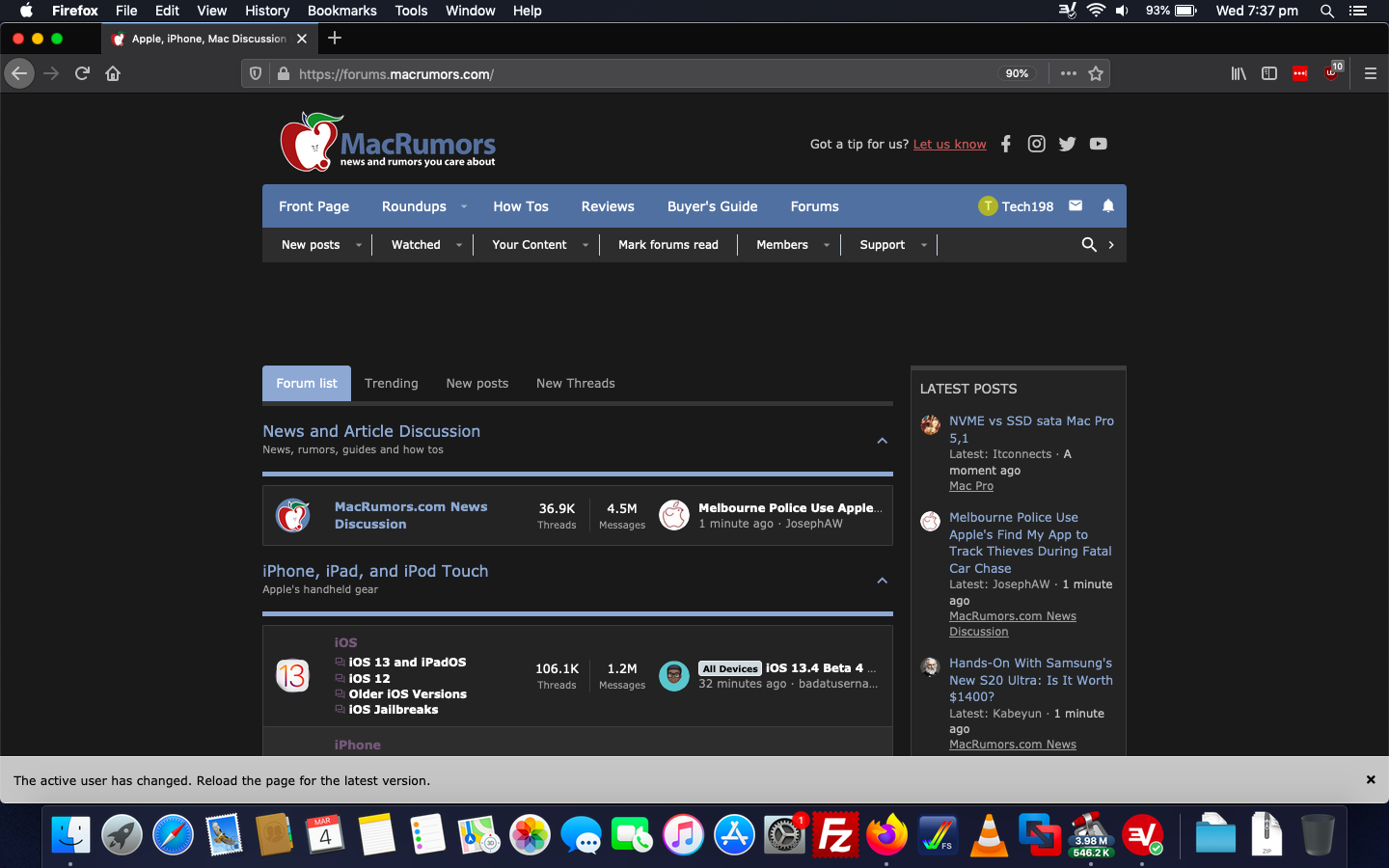
Task: Open the Roundups dropdown arrow
Action: (464, 206)
